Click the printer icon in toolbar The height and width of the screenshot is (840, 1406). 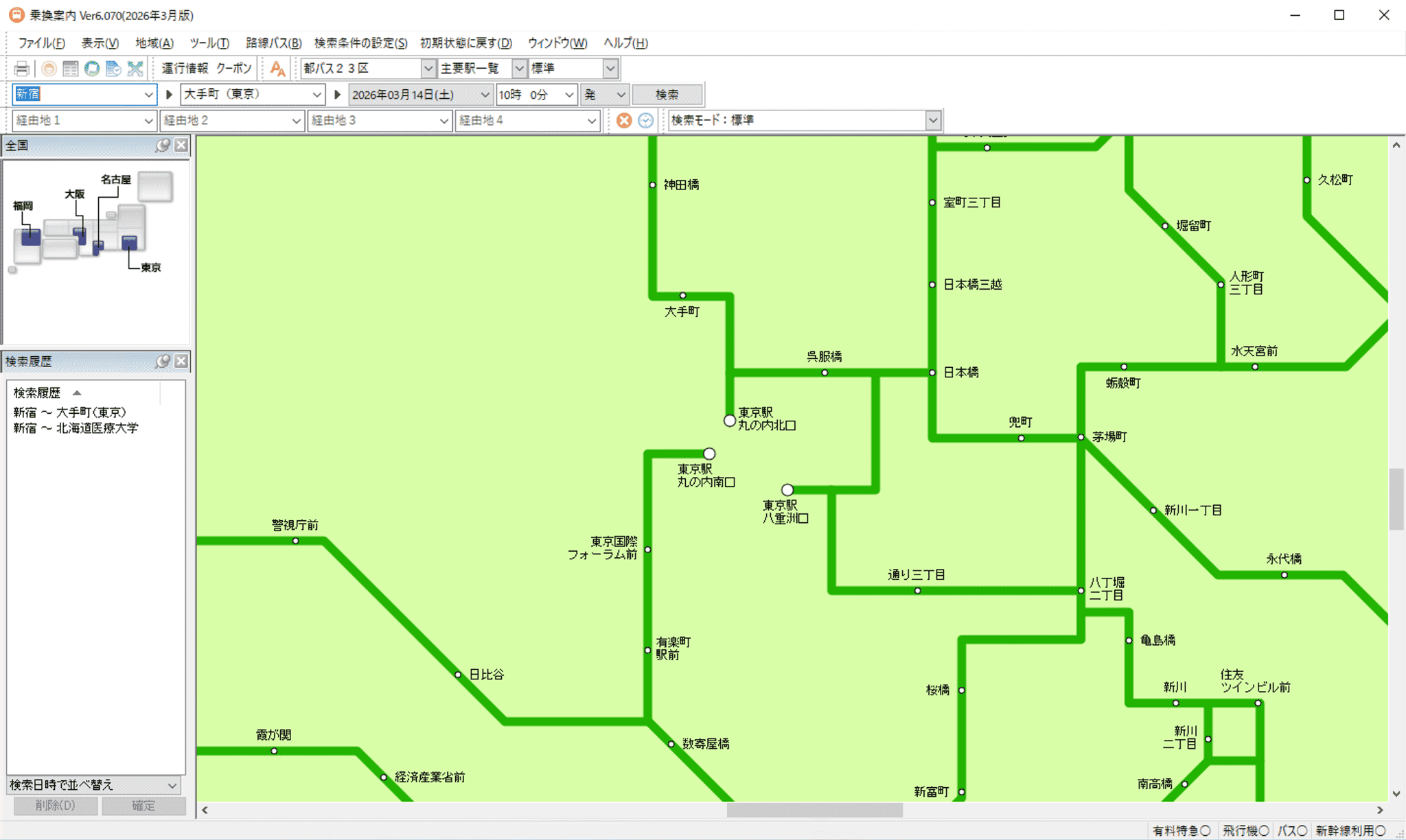(22, 69)
